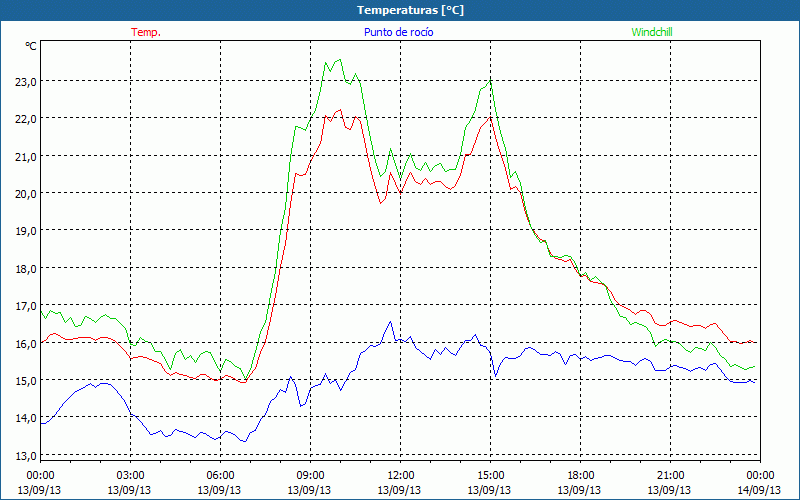Click the 03:00 time axis label
800x500 pixels.
click(x=131, y=476)
